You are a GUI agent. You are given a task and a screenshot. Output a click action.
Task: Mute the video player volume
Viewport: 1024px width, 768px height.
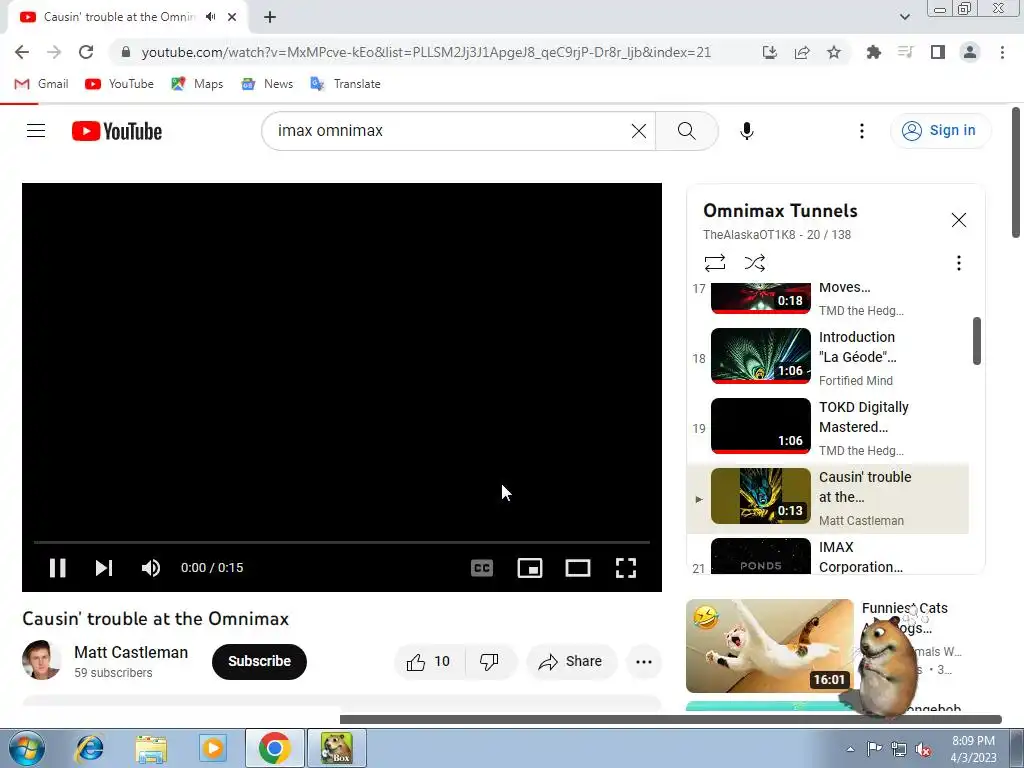click(151, 568)
